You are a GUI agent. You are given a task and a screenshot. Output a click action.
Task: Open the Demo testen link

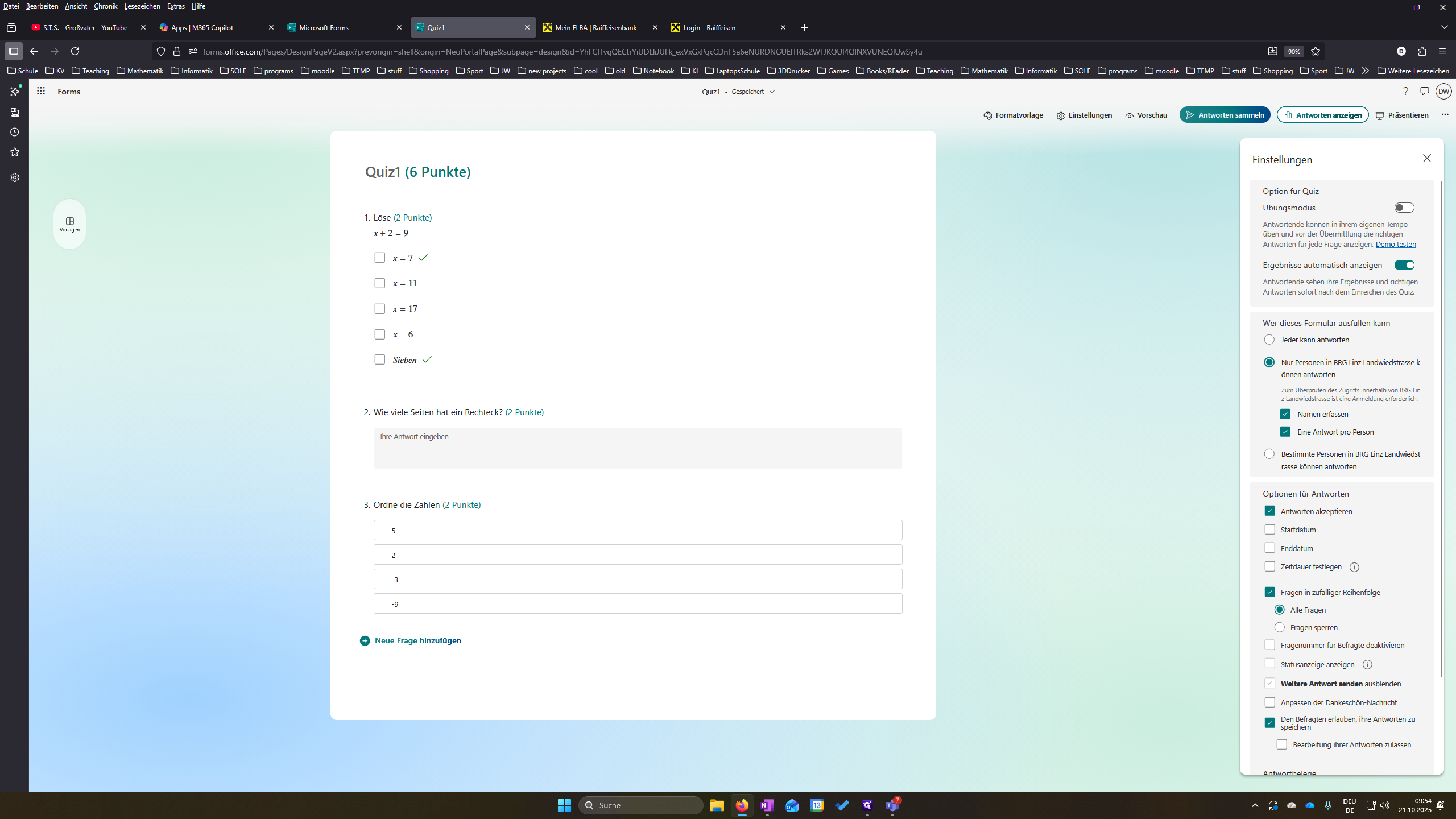point(1396,245)
